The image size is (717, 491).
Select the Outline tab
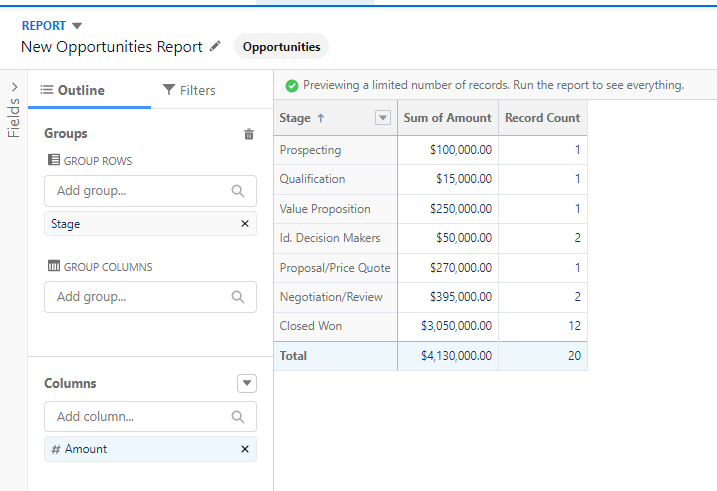72,90
